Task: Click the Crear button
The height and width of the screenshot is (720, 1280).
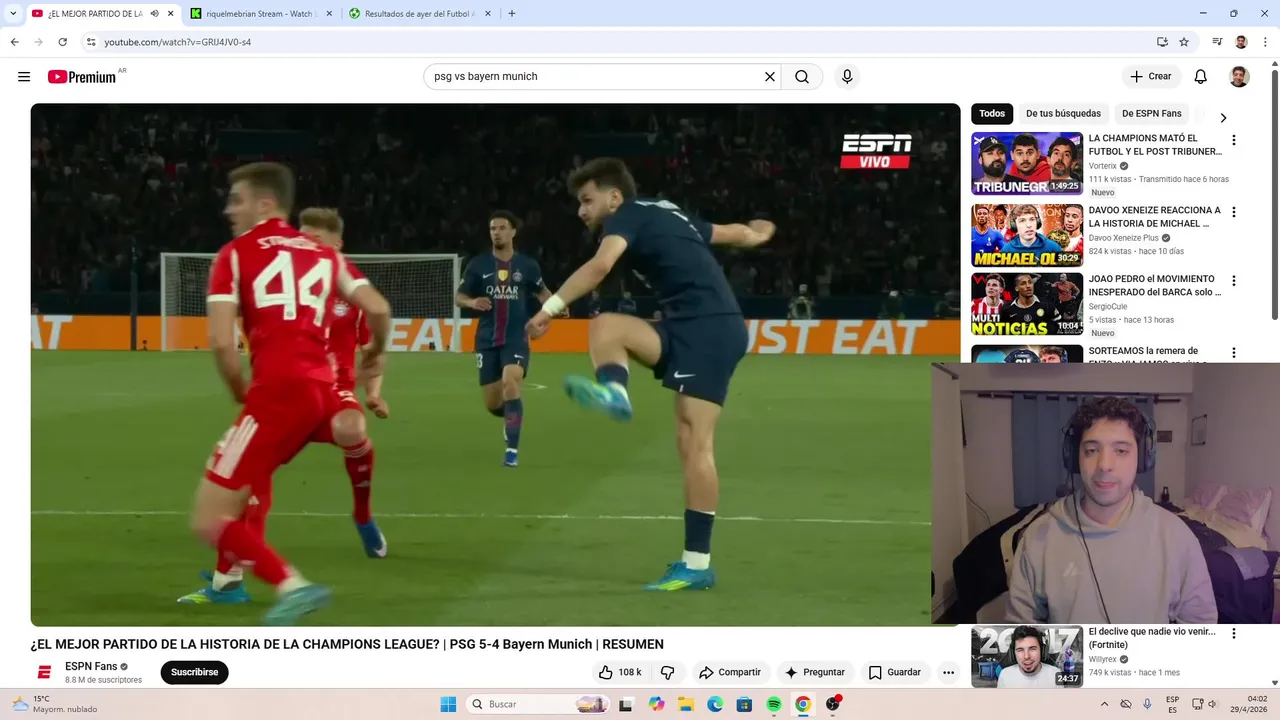Action: pyautogui.click(x=1151, y=77)
